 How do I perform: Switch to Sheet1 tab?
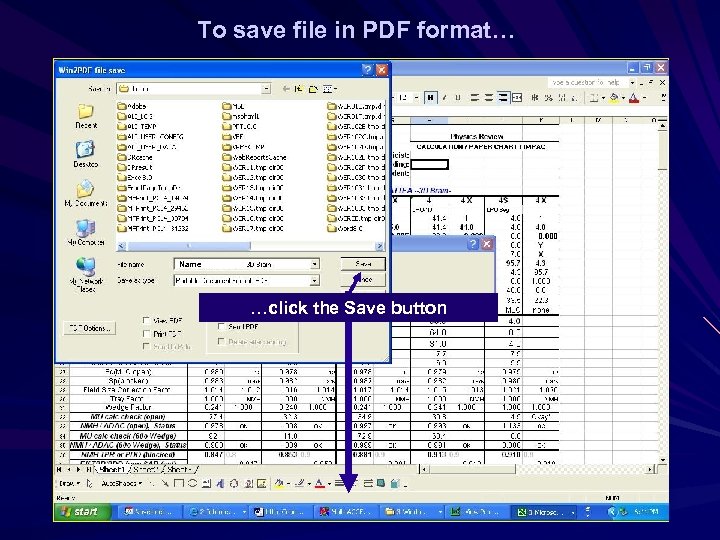point(112,469)
